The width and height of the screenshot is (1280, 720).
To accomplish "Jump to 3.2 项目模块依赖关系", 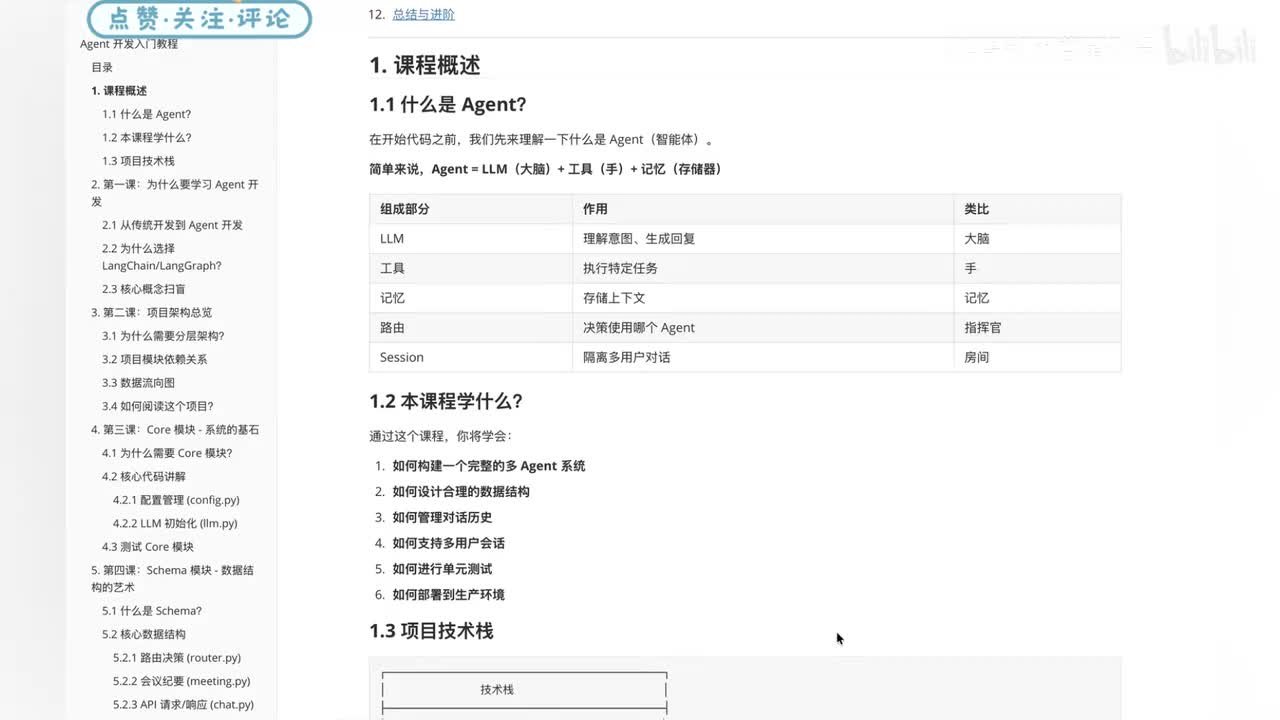I will point(155,359).
